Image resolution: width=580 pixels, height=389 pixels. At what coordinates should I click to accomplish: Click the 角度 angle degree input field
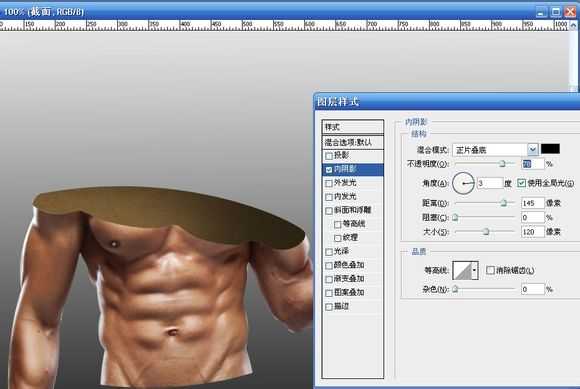coord(490,183)
